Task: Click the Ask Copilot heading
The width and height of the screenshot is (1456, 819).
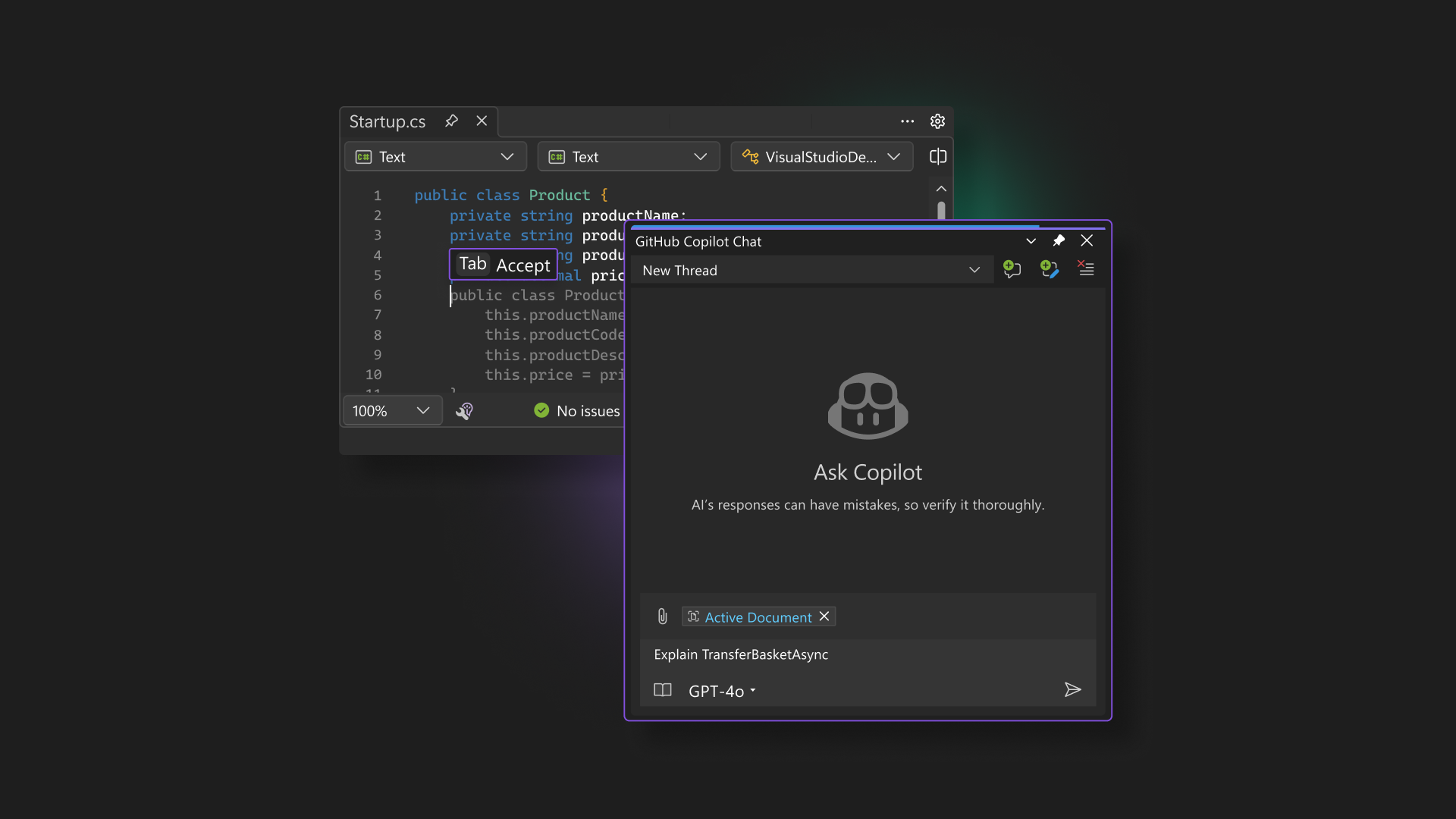Action: click(868, 472)
